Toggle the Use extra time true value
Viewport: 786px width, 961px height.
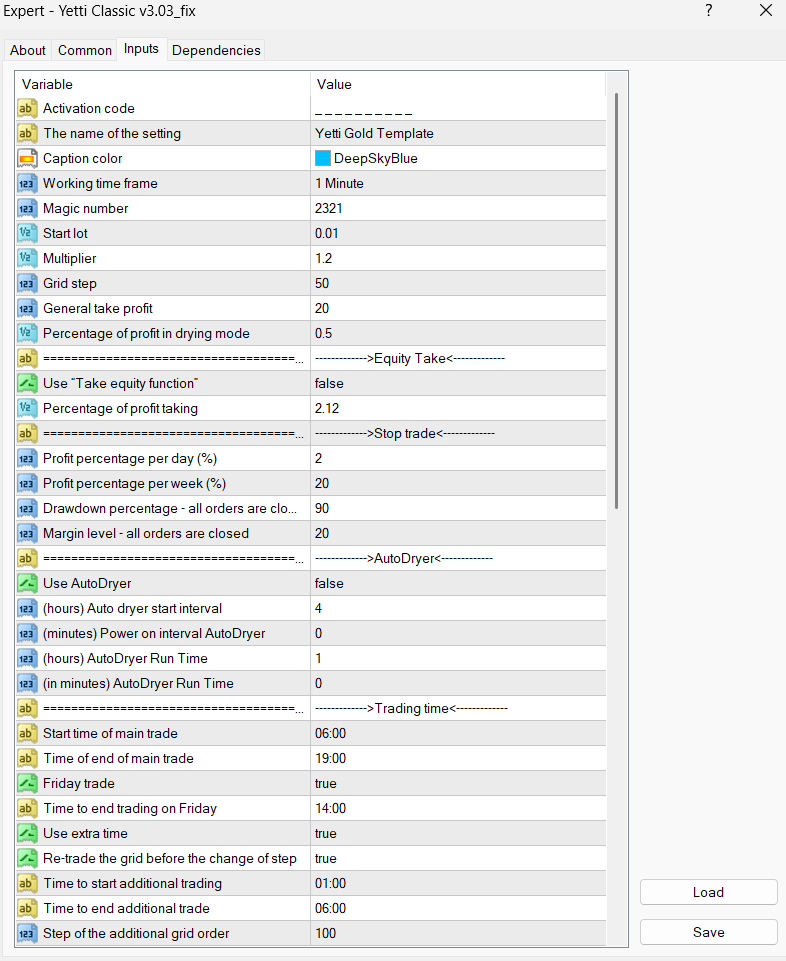click(325, 833)
